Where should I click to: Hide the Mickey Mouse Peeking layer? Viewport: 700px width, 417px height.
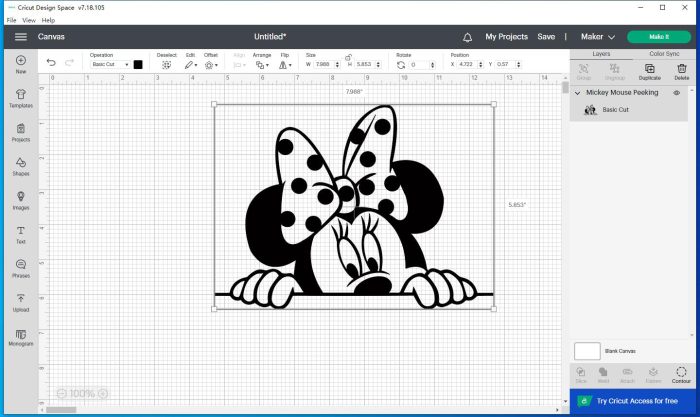coord(676,93)
